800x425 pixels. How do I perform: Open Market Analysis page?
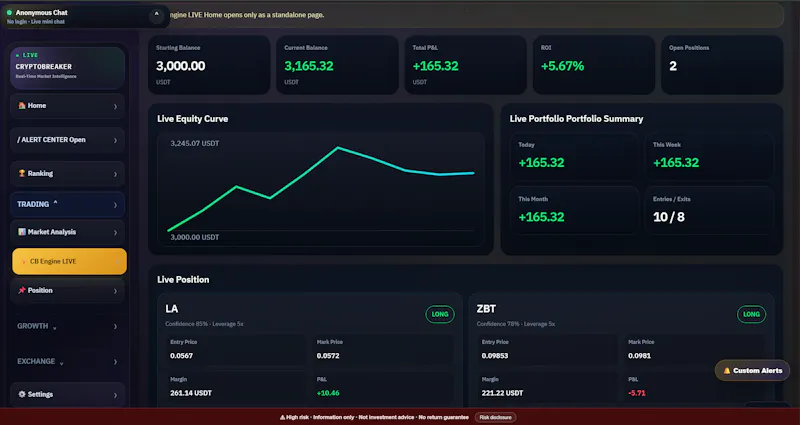point(67,232)
